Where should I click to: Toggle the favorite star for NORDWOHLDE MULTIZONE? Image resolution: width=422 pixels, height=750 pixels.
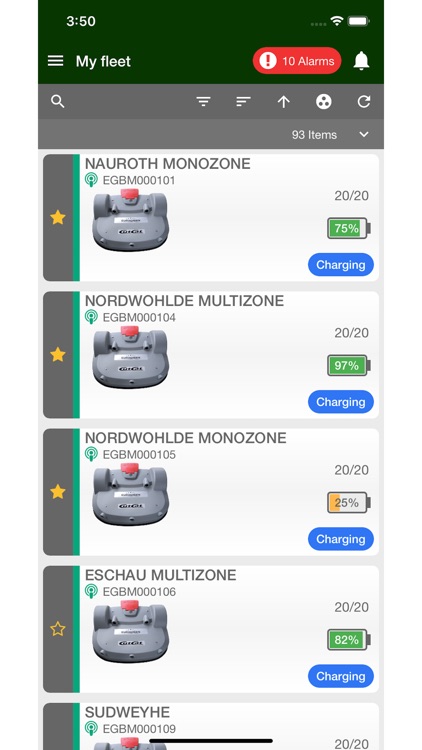pos(58,354)
